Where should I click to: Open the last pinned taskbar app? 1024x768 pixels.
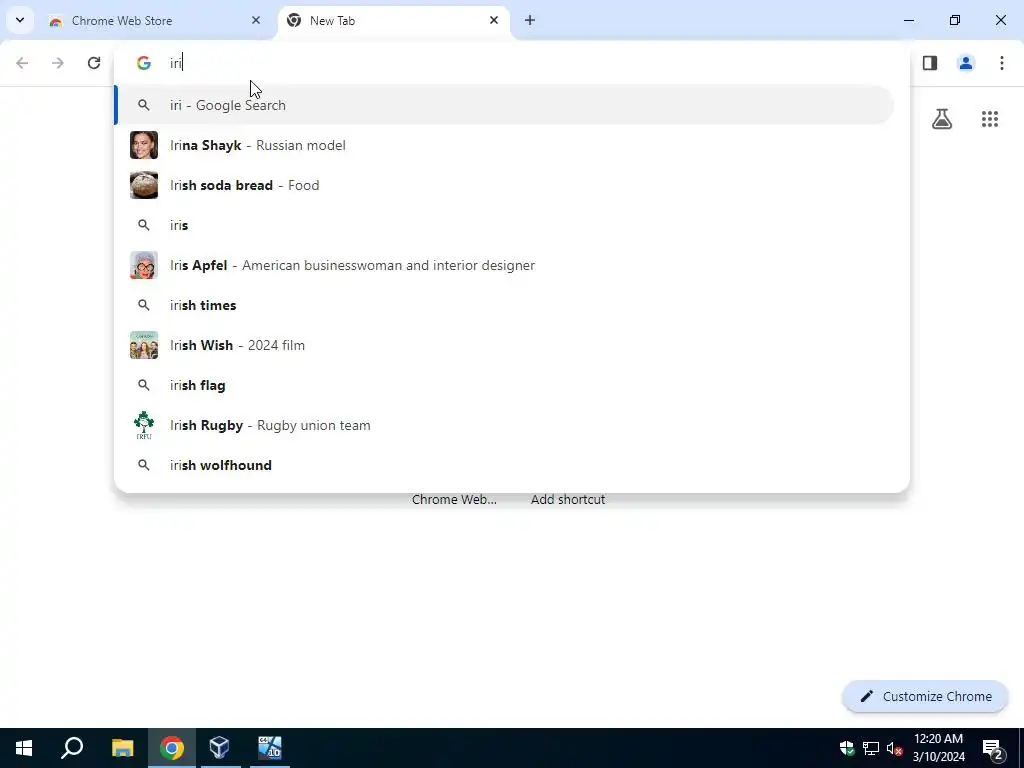tap(269, 748)
